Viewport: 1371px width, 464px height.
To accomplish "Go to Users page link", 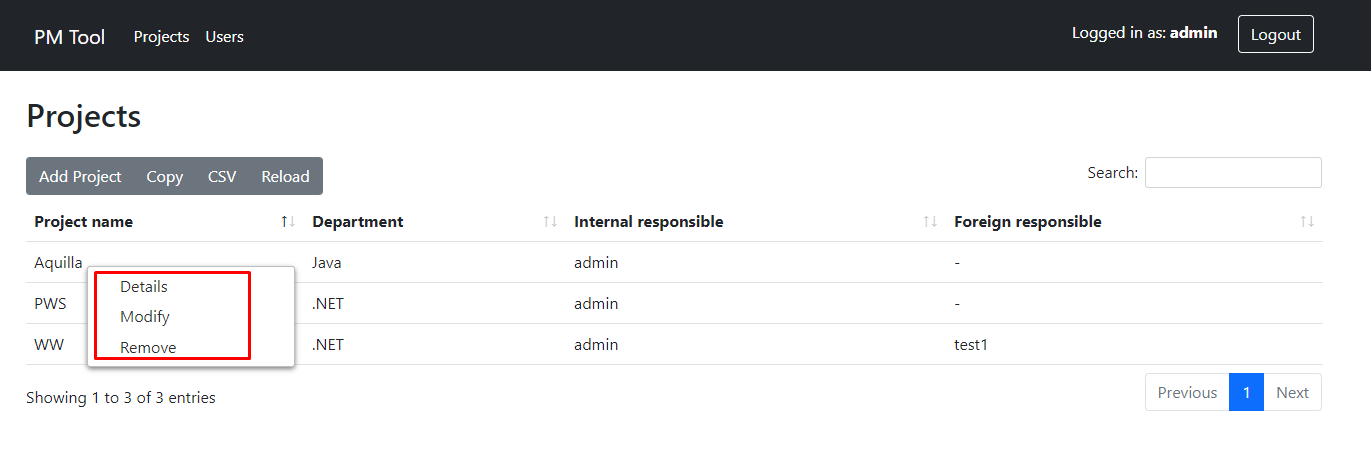I will [224, 36].
